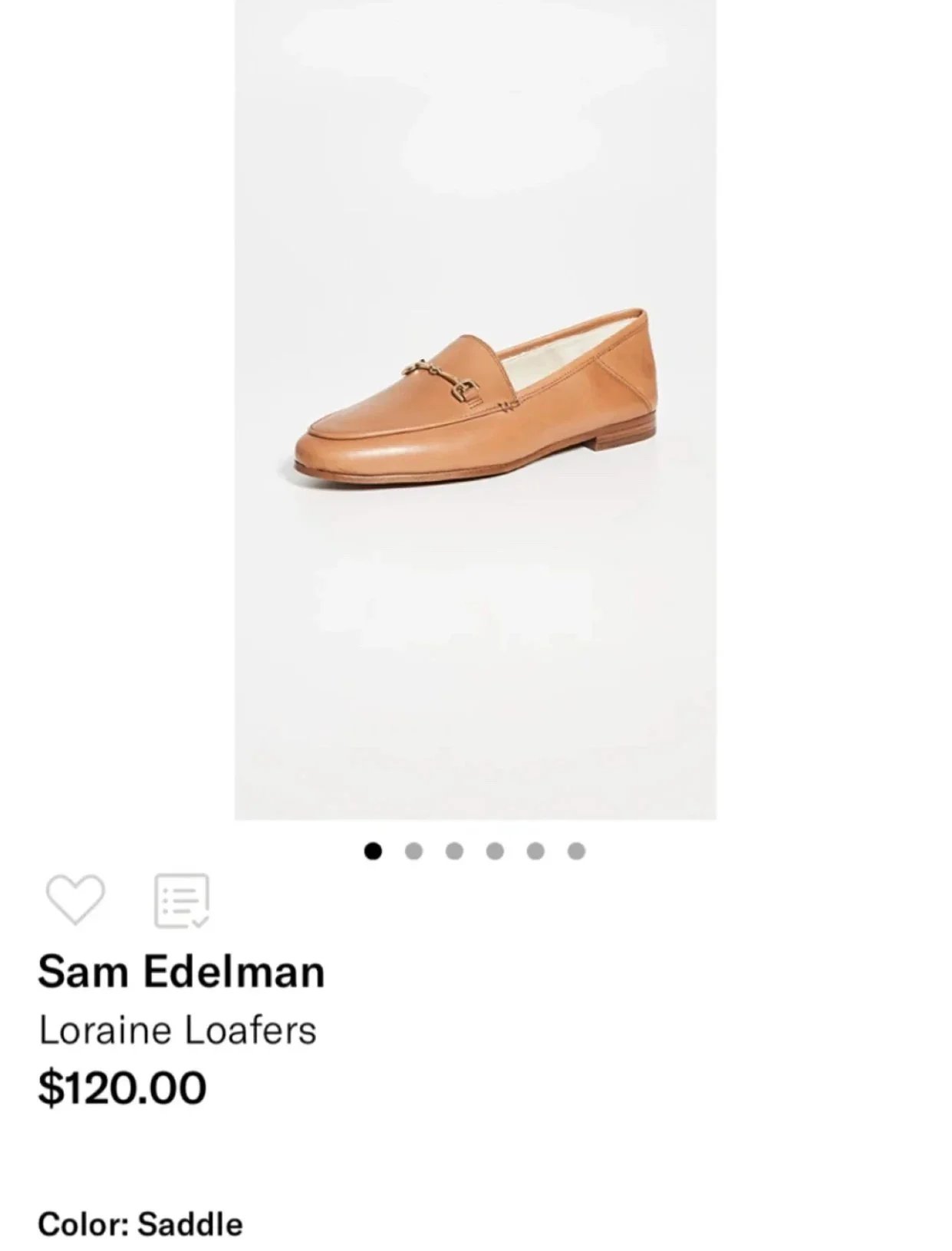Viewport: 952px width, 1251px height.
Task: Go to the second image dot
Action: [413, 851]
